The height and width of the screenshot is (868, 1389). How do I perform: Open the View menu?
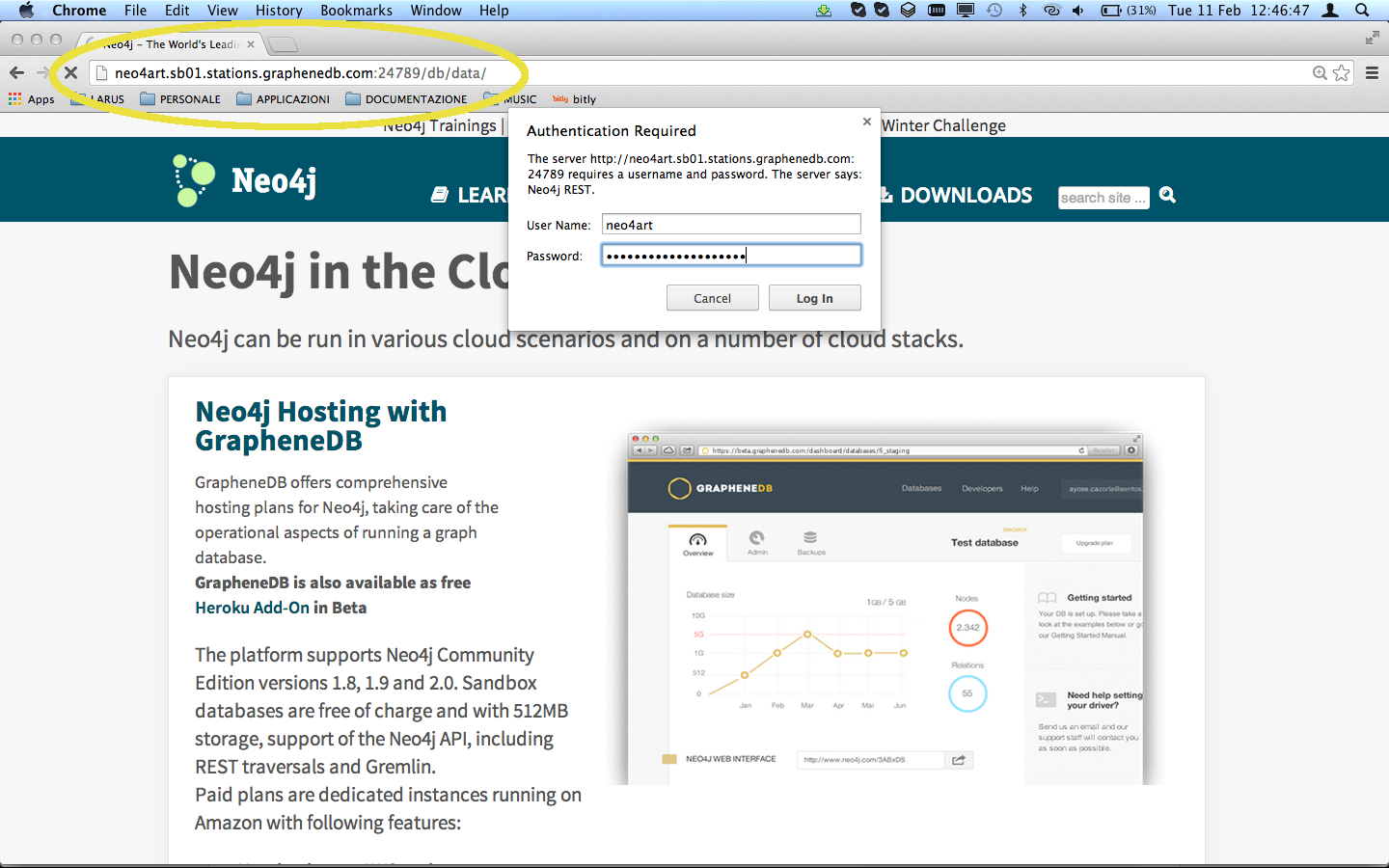(x=223, y=11)
